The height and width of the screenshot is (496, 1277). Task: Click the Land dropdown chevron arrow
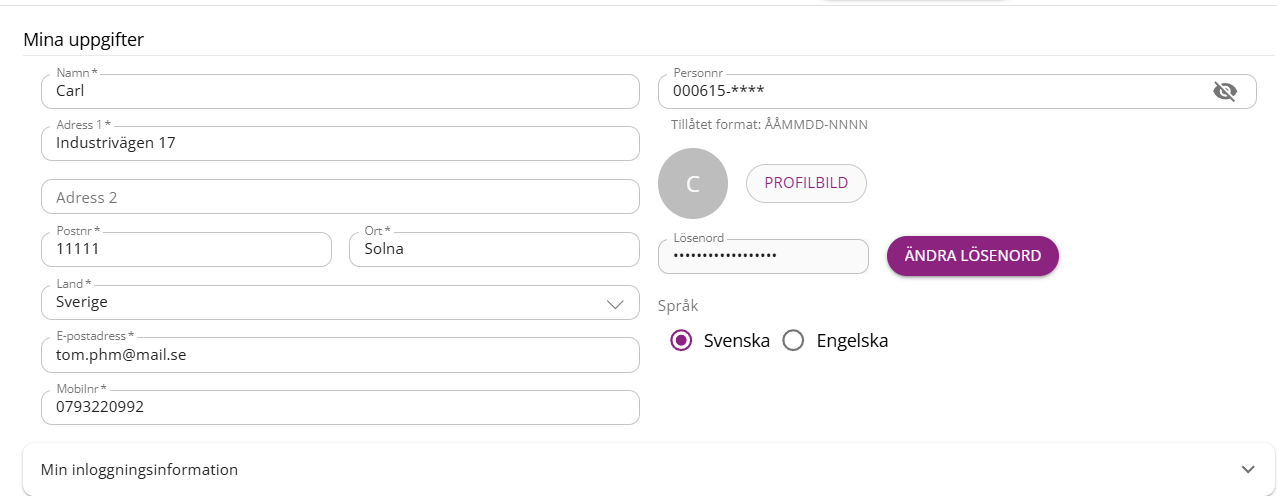point(615,304)
